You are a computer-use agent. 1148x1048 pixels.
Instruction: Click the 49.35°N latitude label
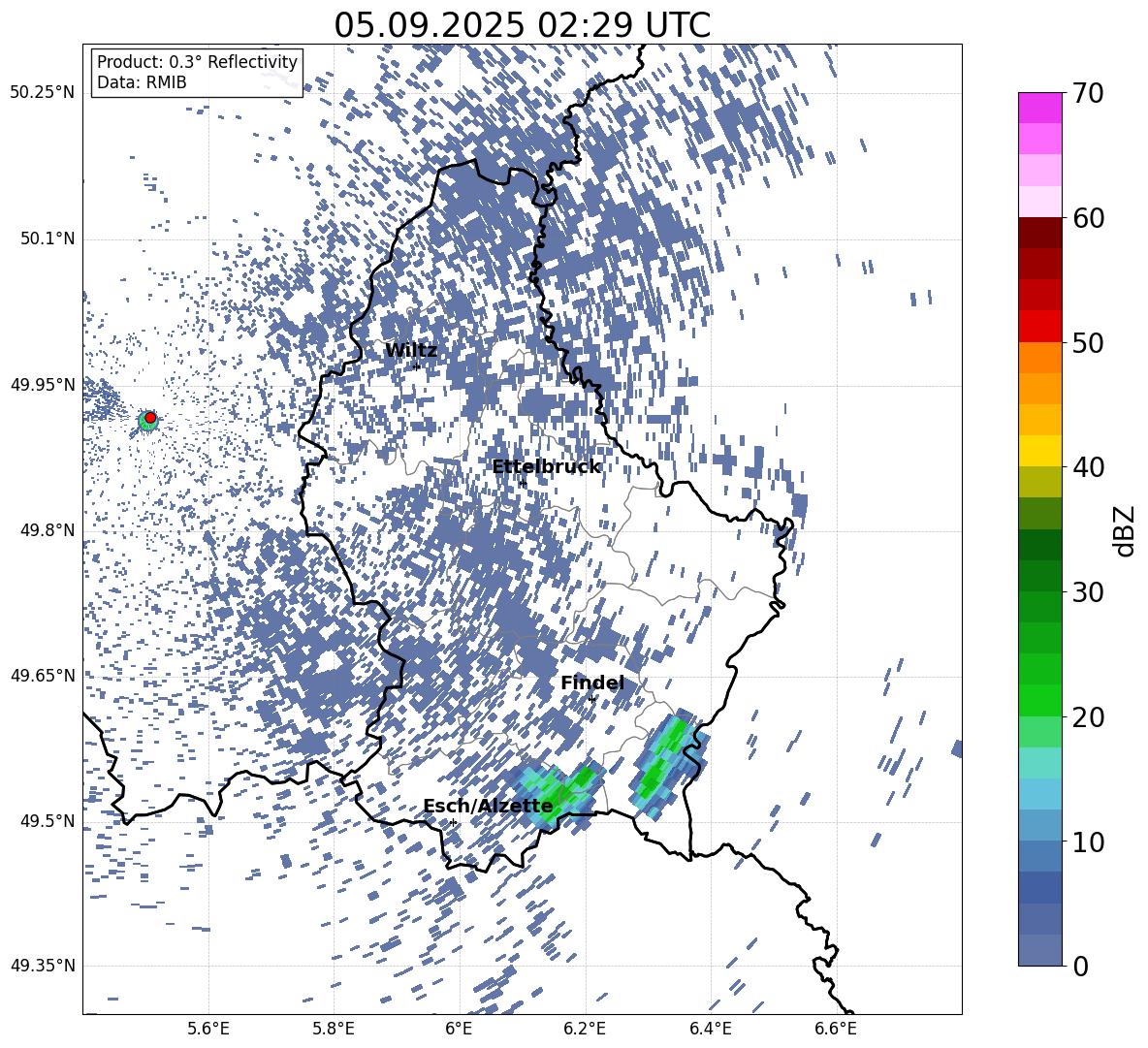click(43, 966)
